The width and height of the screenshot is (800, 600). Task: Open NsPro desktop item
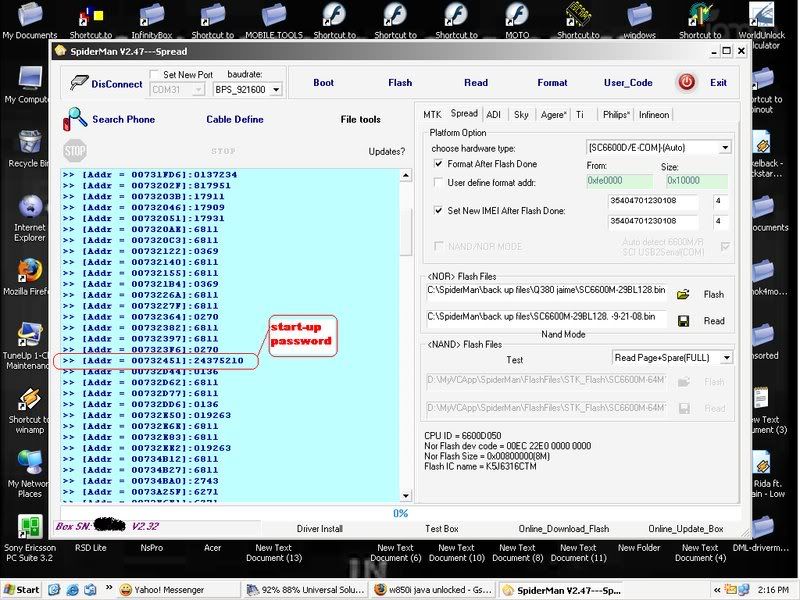[152, 547]
